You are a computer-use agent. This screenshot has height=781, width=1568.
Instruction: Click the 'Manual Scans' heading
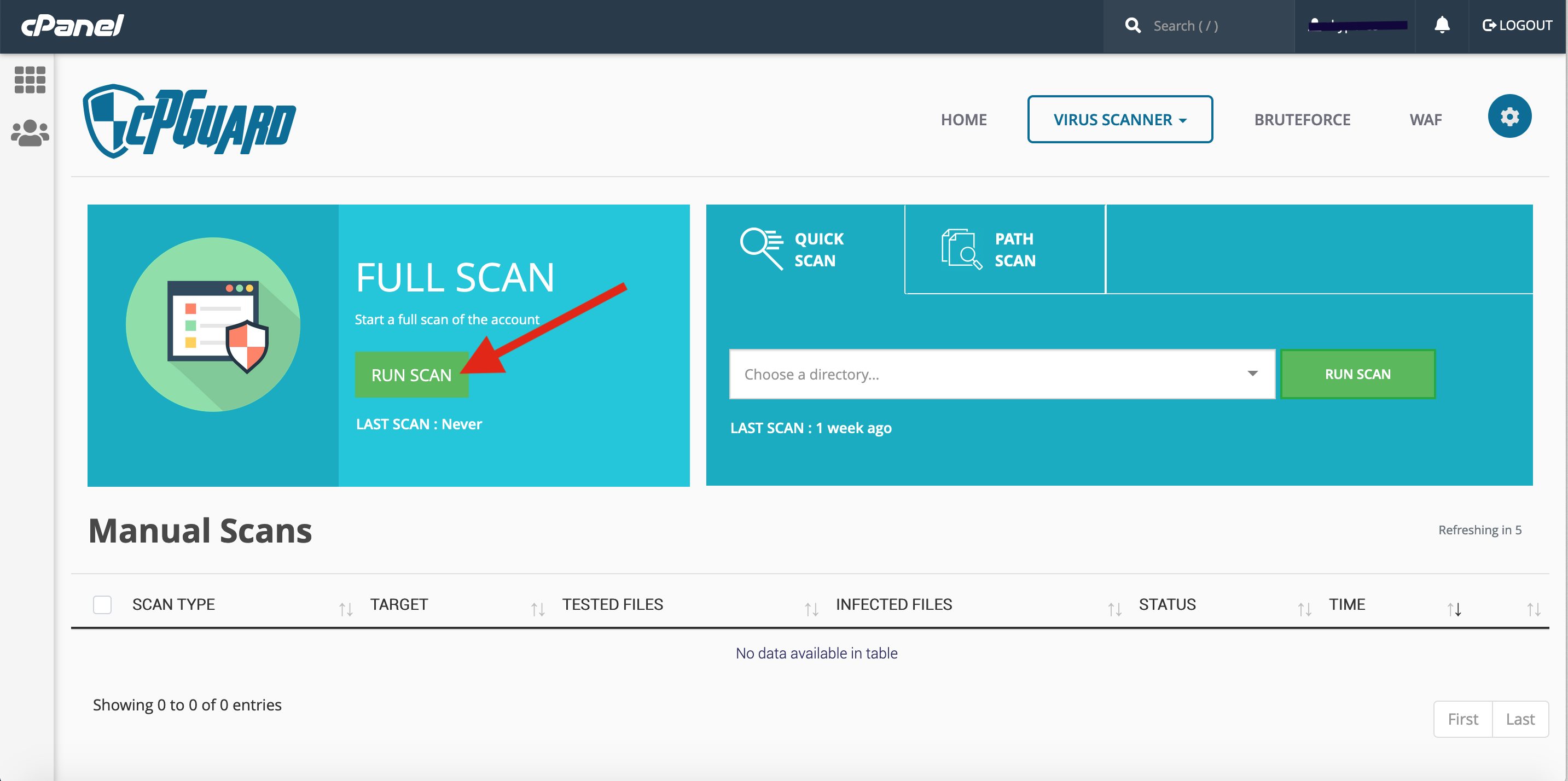click(x=200, y=531)
